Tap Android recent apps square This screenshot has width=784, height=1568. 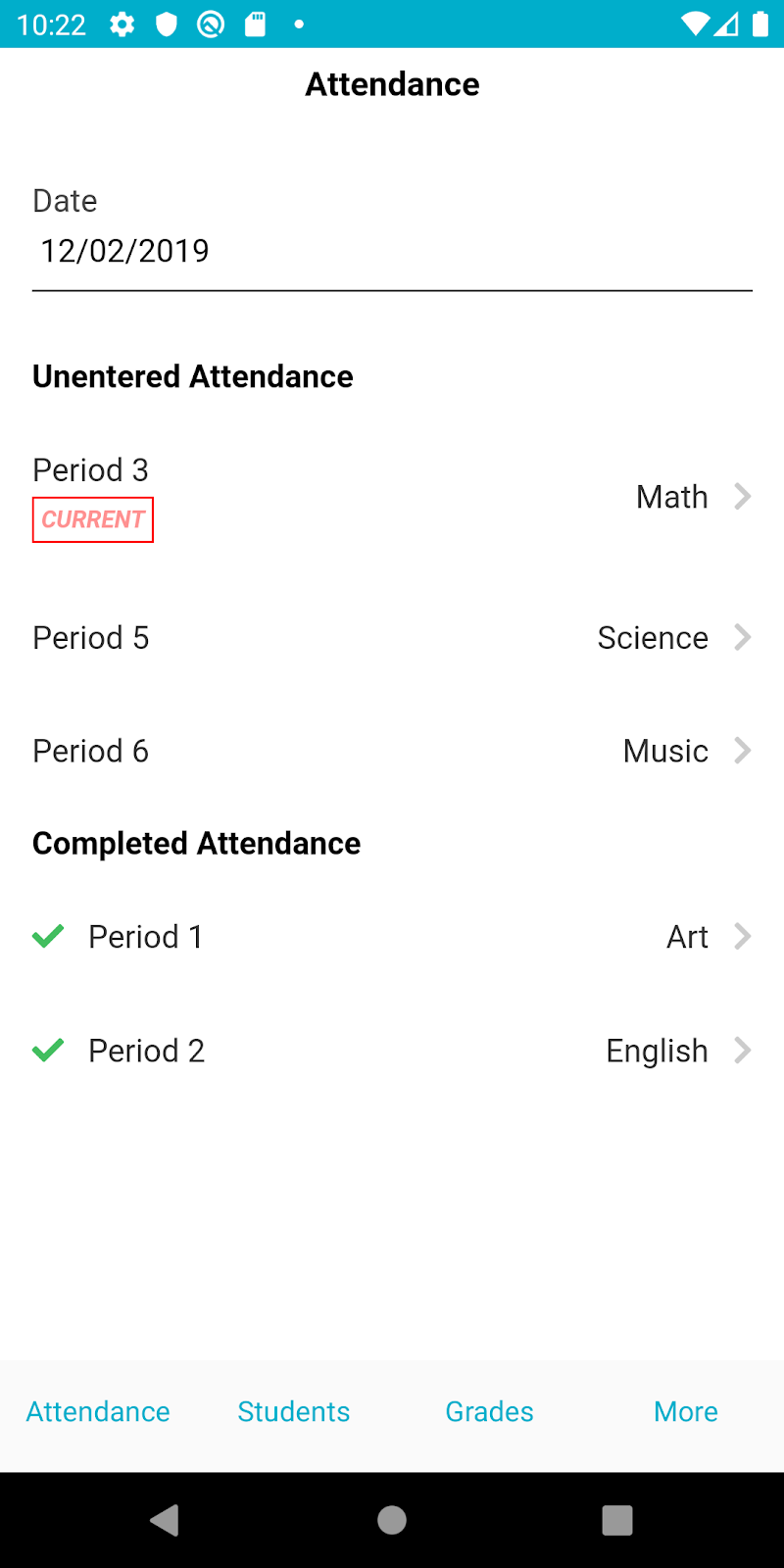point(617,1520)
